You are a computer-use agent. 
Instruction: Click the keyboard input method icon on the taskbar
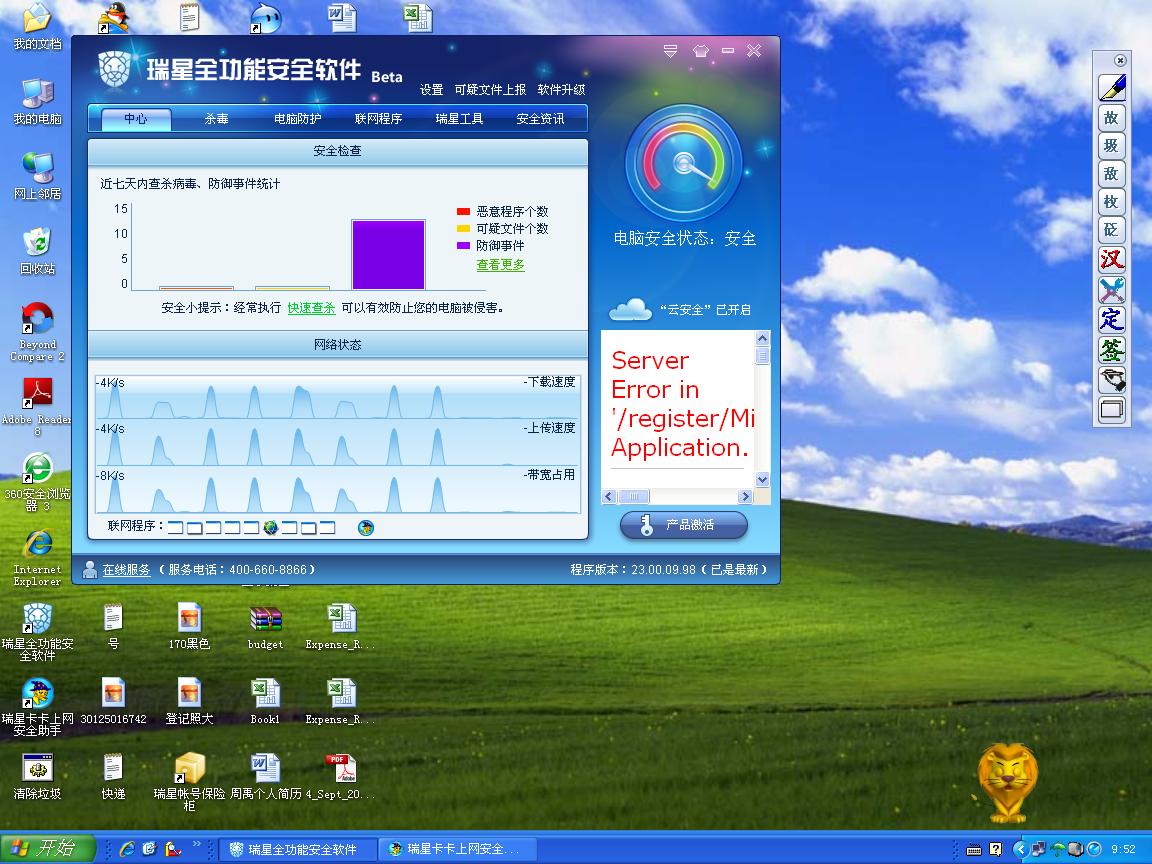(973, 849)
